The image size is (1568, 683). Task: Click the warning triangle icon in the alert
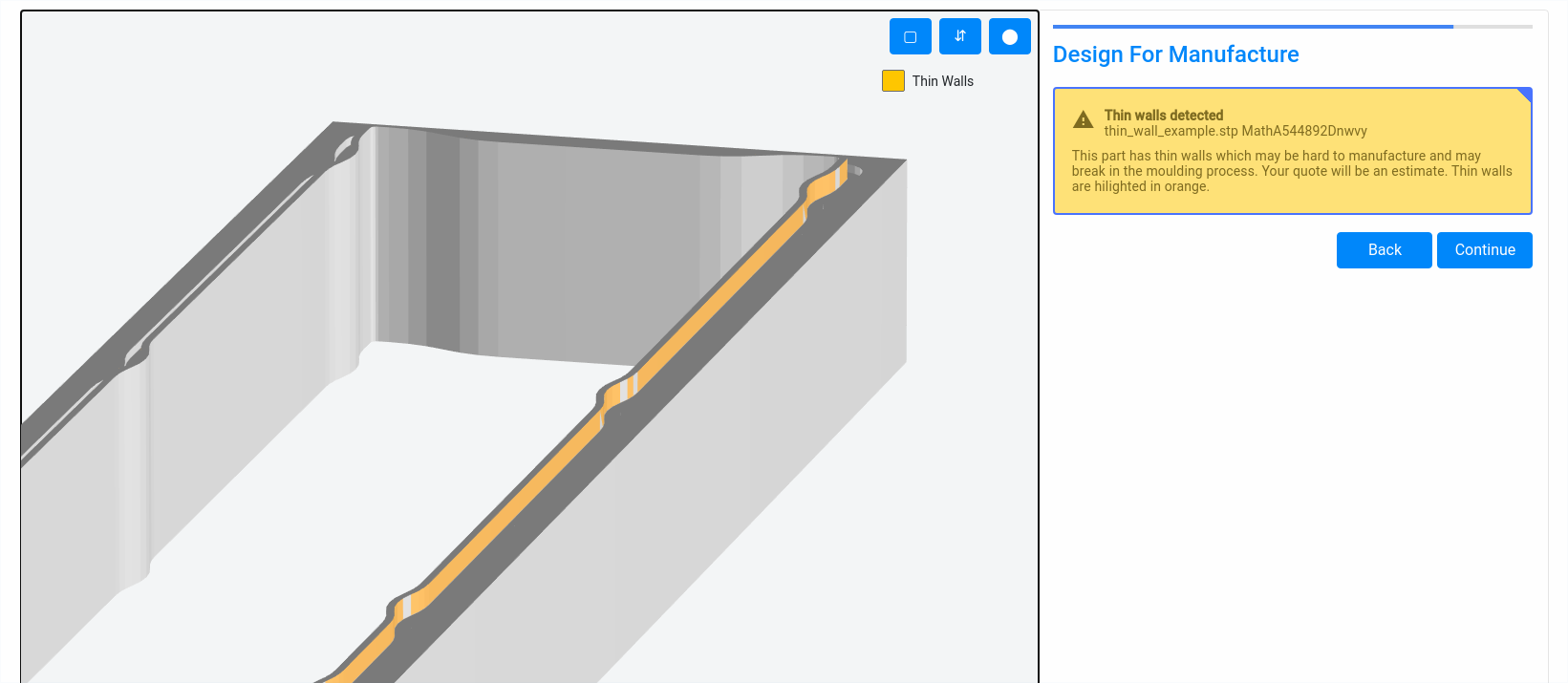point(1084,119)
